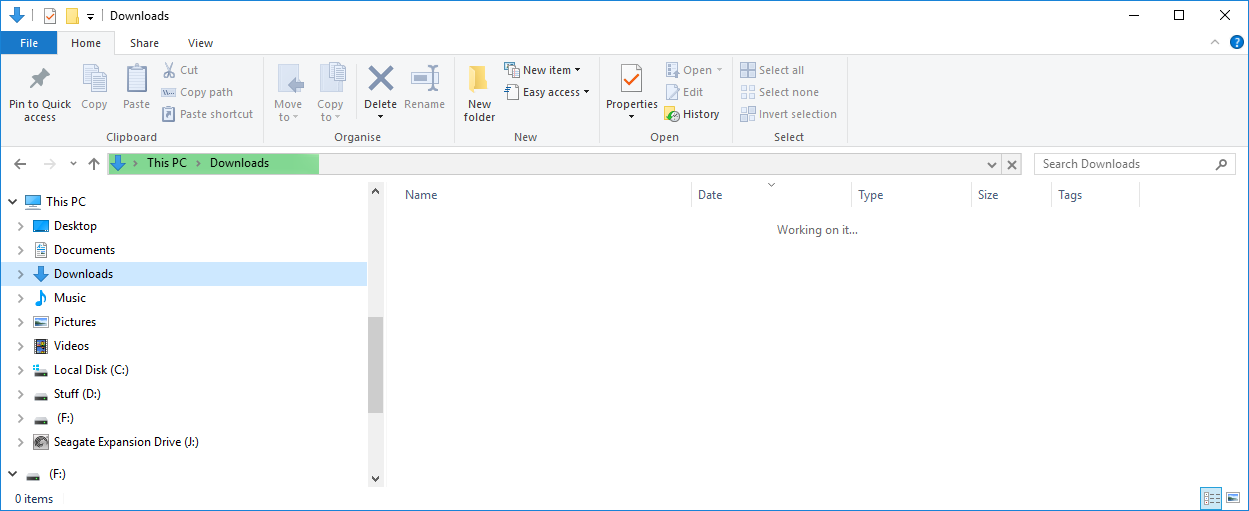Switch to the Home ribbon tab
Screen dimensions: 1249x511
pyautogui.click(x=86, y=43)
